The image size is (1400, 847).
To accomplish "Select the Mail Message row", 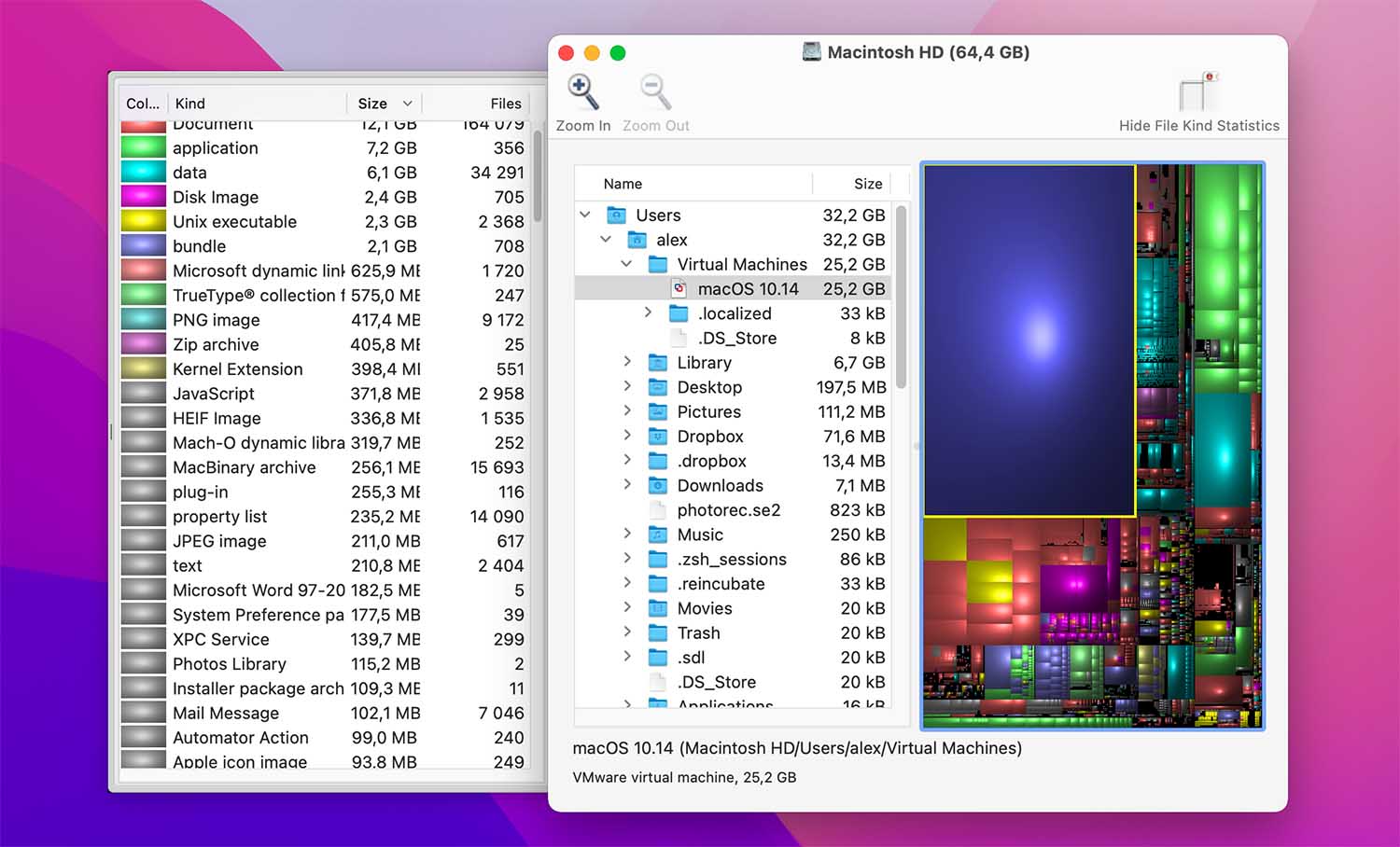I will [324, 713].
